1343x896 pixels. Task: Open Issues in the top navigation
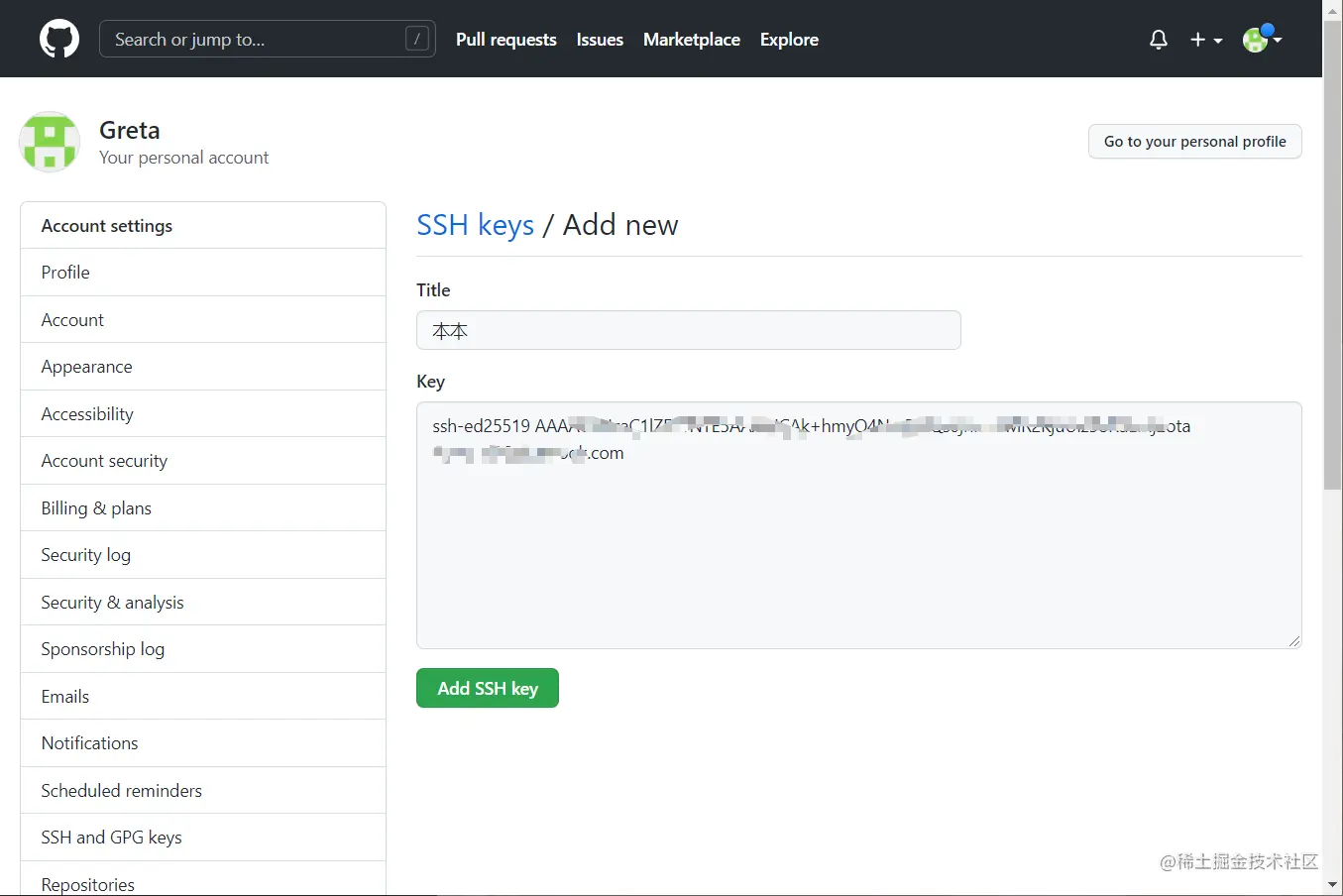[600, 40]
